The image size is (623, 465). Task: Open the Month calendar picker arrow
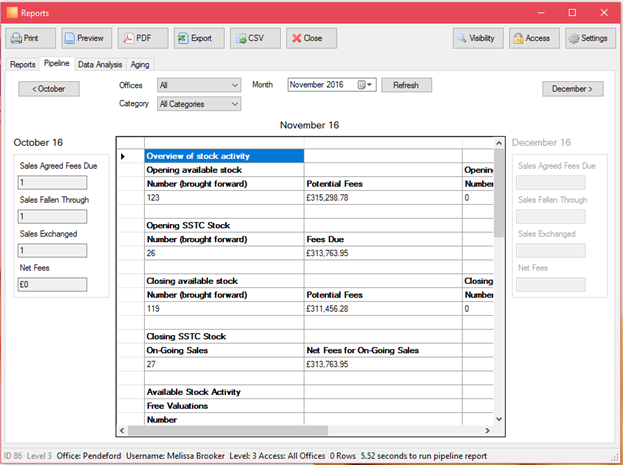pos(369,85)
